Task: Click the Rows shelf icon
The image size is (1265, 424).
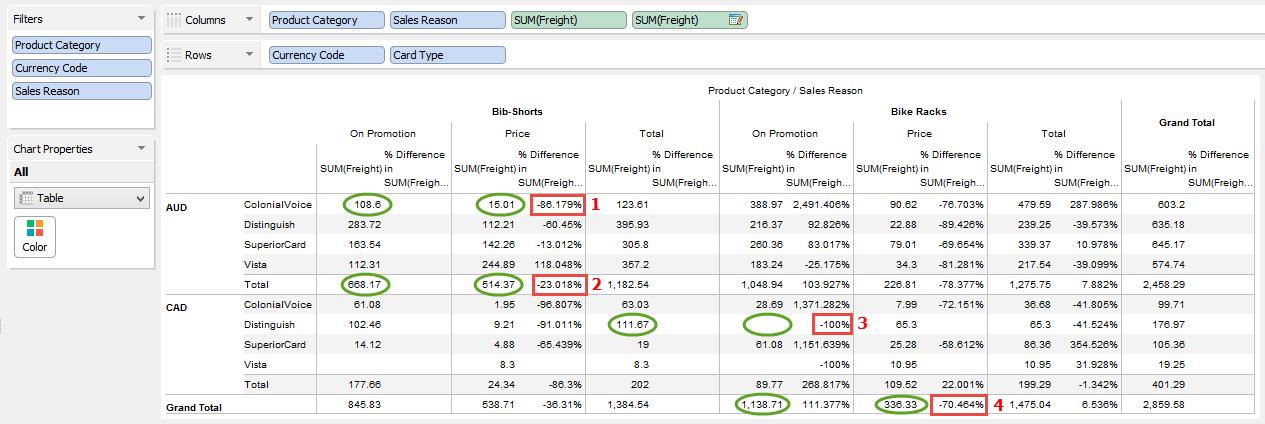Action: (x=174, y=55)
